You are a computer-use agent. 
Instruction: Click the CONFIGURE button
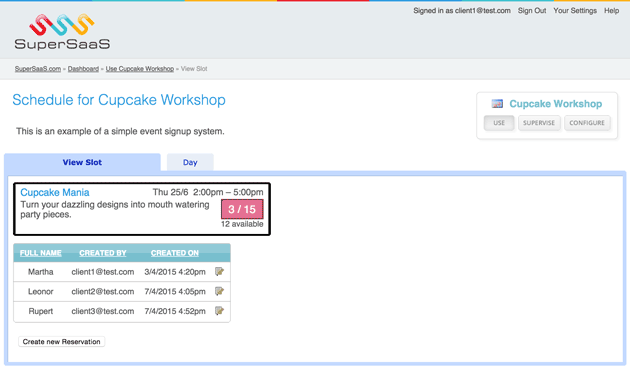click(x=587, y=123)
